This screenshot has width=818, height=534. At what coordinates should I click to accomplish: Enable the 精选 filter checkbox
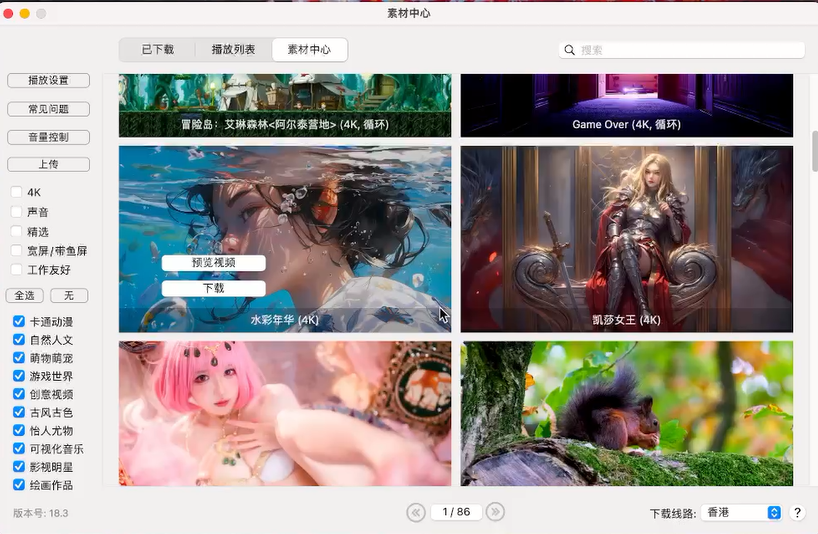[17, 231]
